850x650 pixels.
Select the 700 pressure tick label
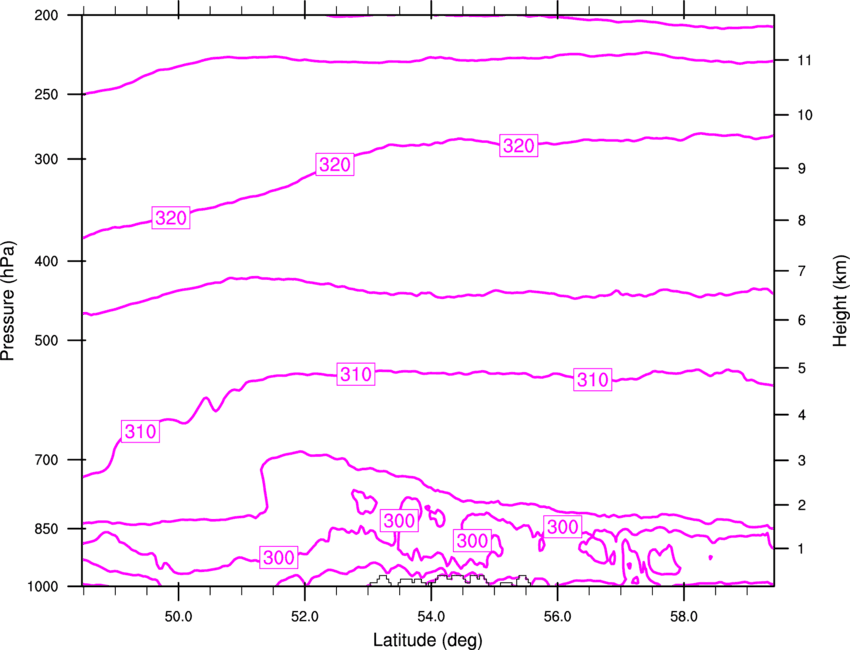tap(47, 460)
